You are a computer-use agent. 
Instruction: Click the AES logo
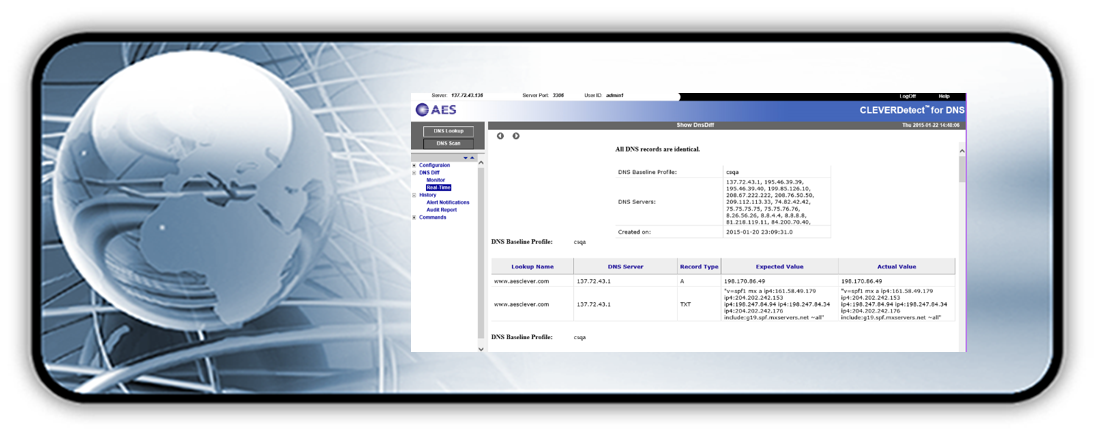click(x=436, y=110)
